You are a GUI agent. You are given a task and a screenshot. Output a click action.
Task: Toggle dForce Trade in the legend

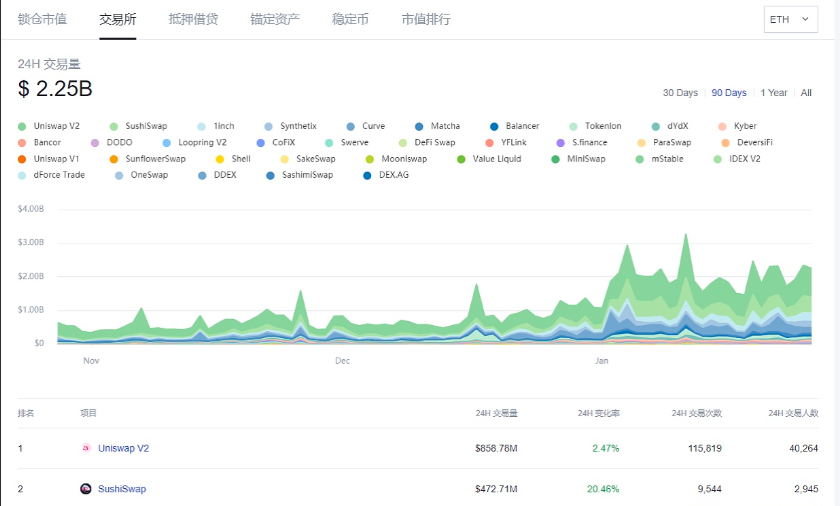tap(51, 175)
